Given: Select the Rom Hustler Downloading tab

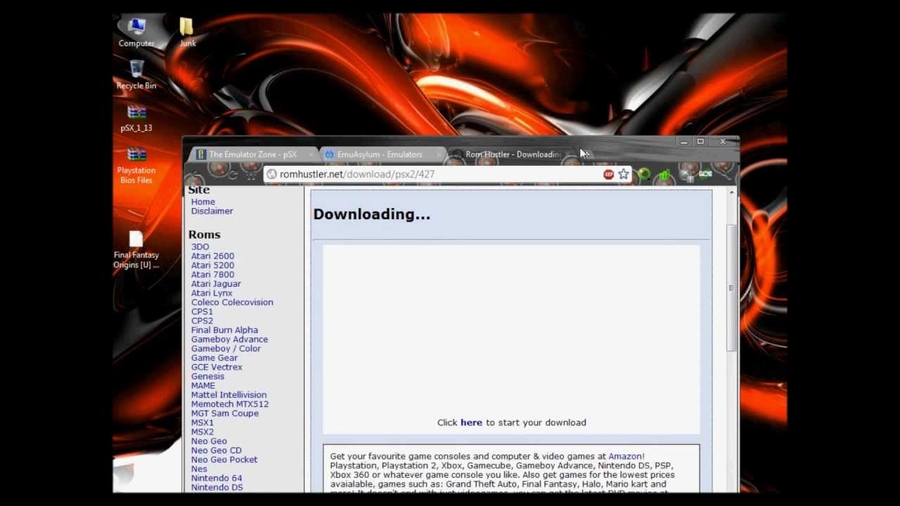Looking at the screenshot, I should 510,155.
